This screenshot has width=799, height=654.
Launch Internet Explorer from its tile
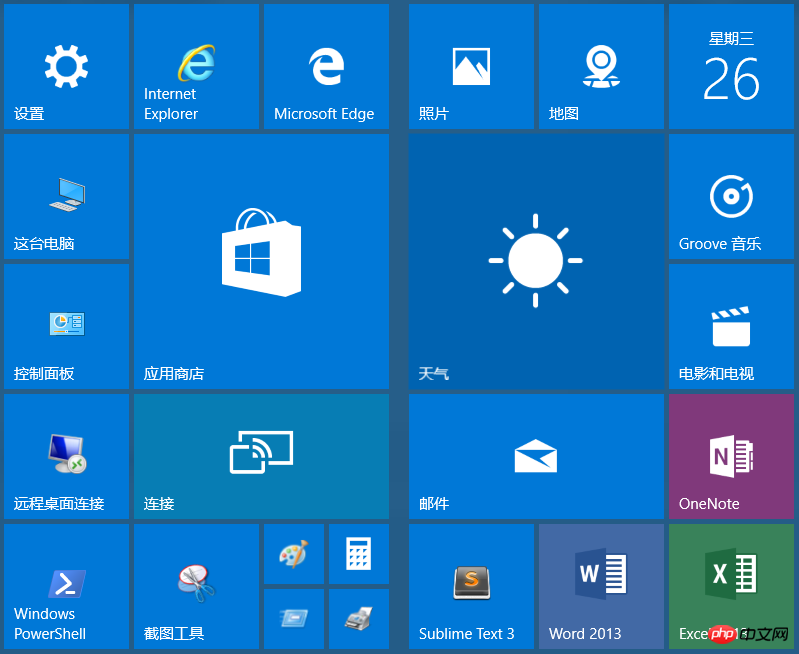tap(196, 66)
